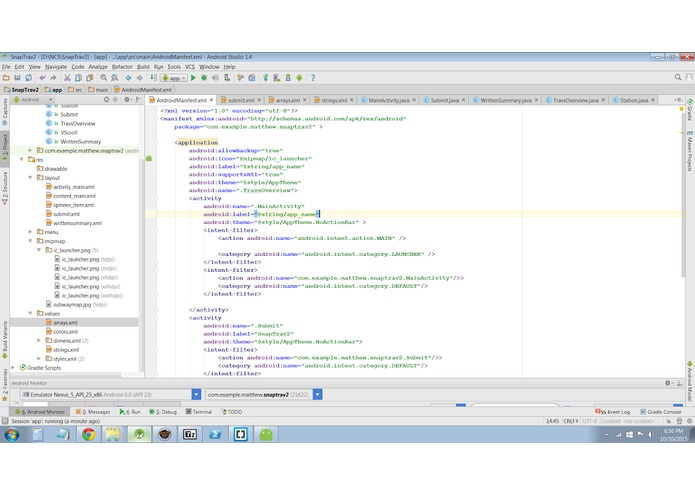Click the green Run app button
This screenshot has height=494, width=695.
pos(193,77)
